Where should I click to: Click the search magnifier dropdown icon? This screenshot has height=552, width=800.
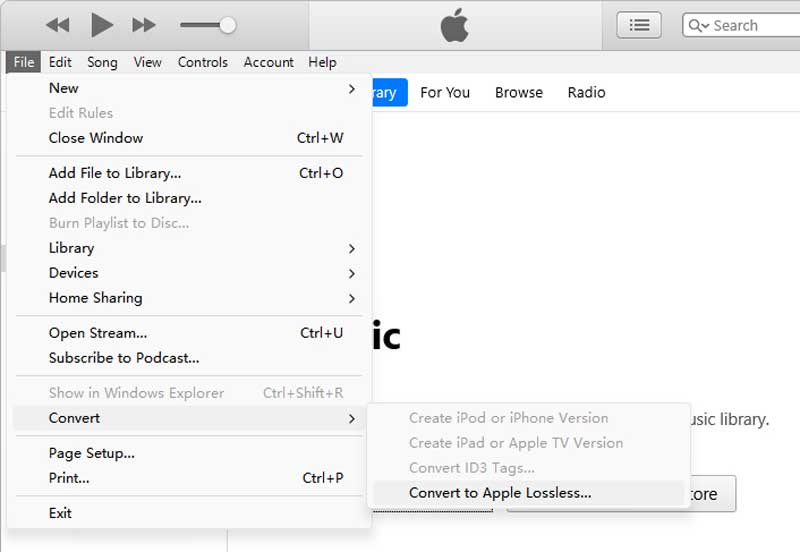coord(698,26)
